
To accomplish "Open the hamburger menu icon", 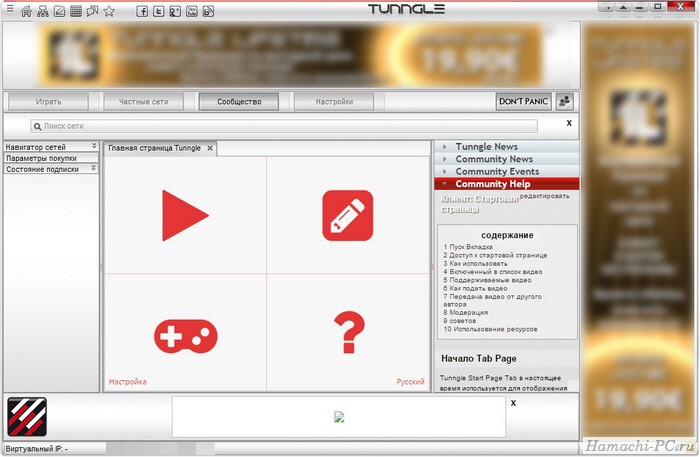I will click(x=10, y=9).
